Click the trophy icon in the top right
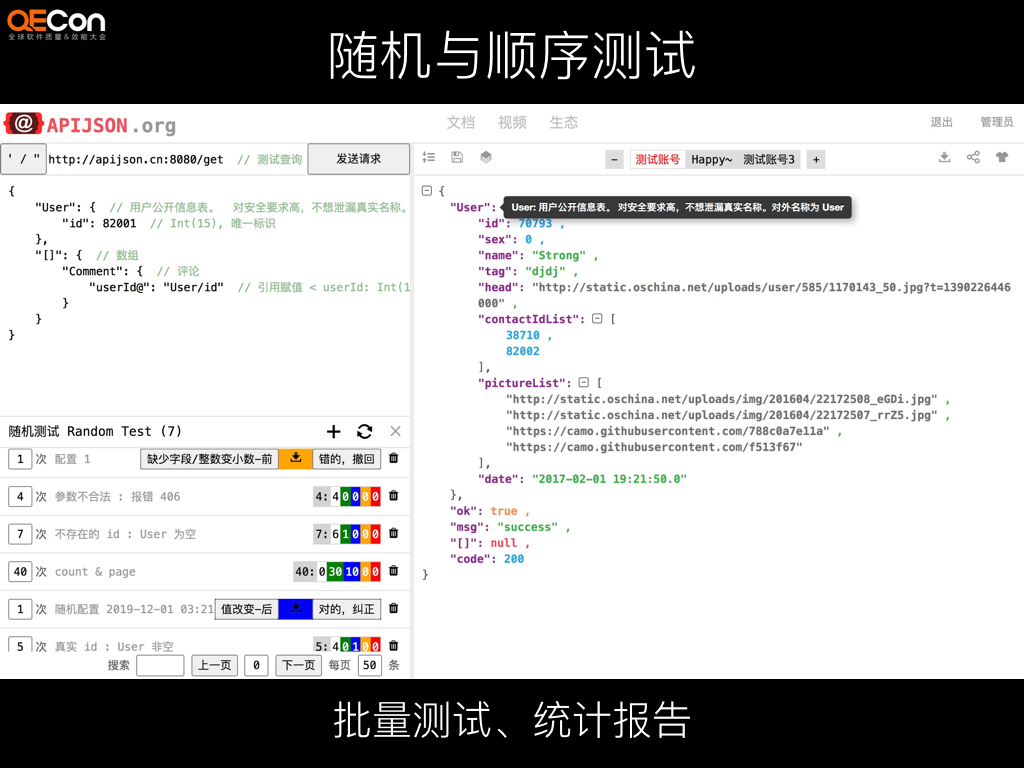 pos(1002,157)
